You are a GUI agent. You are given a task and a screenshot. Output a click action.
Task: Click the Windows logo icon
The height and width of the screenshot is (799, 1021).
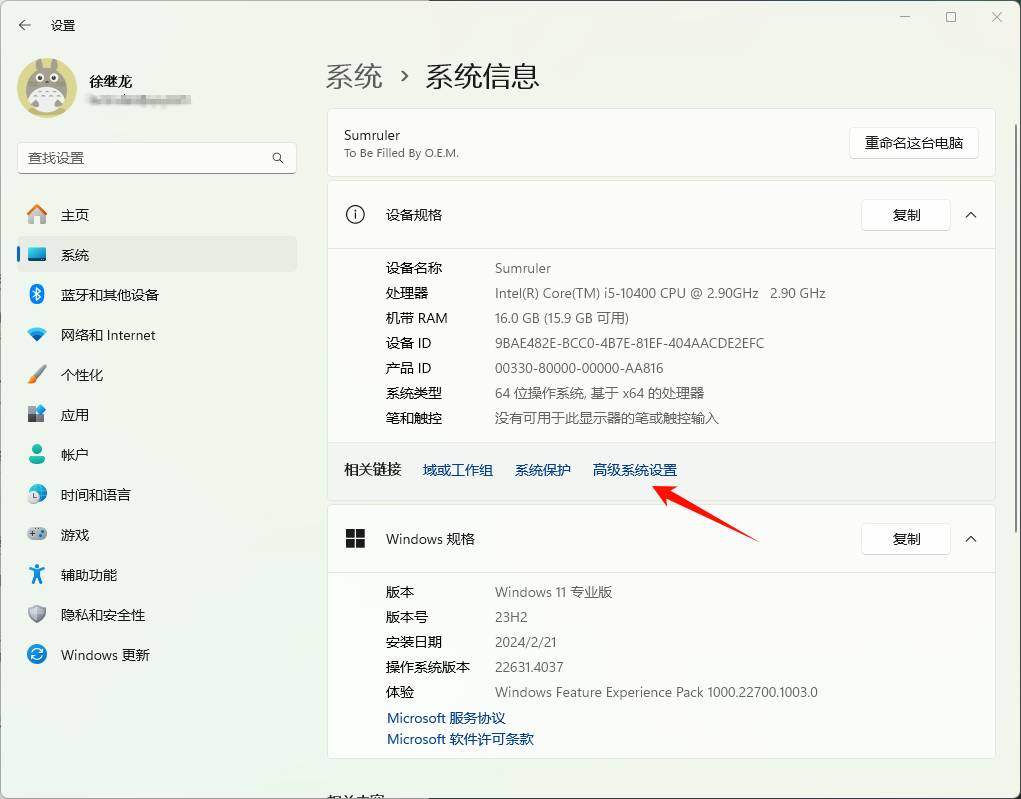click(355, 539)
